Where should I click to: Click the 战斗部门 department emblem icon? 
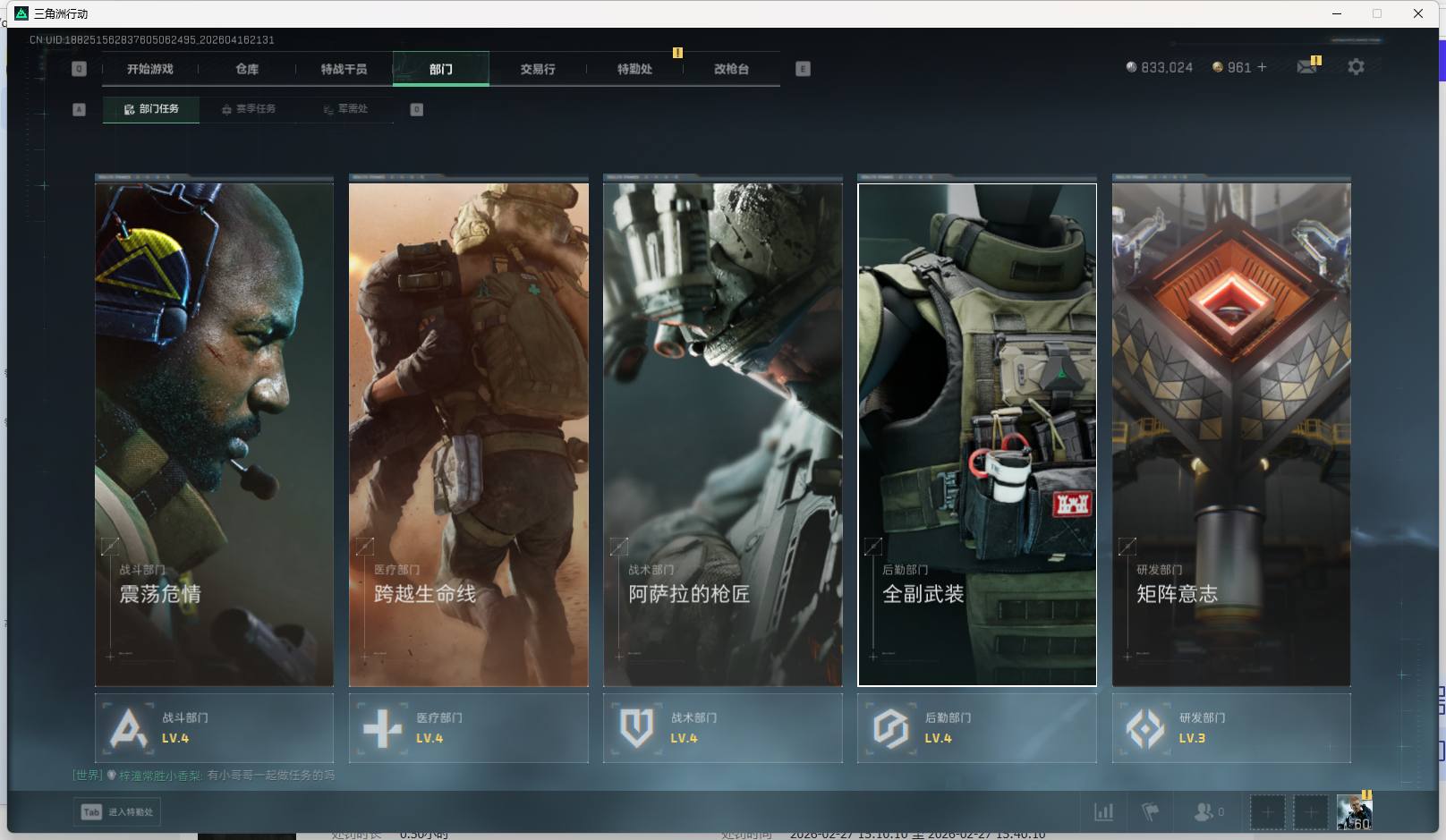(x=128, y=728)
